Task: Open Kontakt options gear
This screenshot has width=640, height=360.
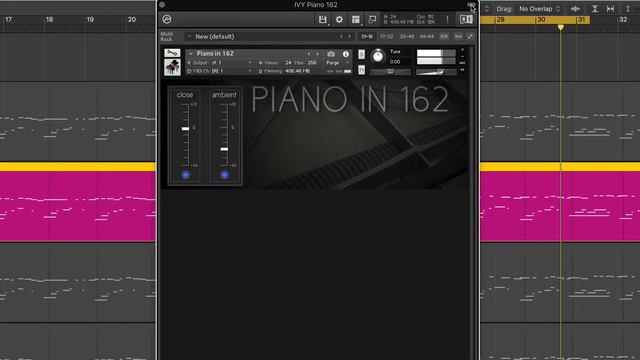Action: (x=339, y=19)
